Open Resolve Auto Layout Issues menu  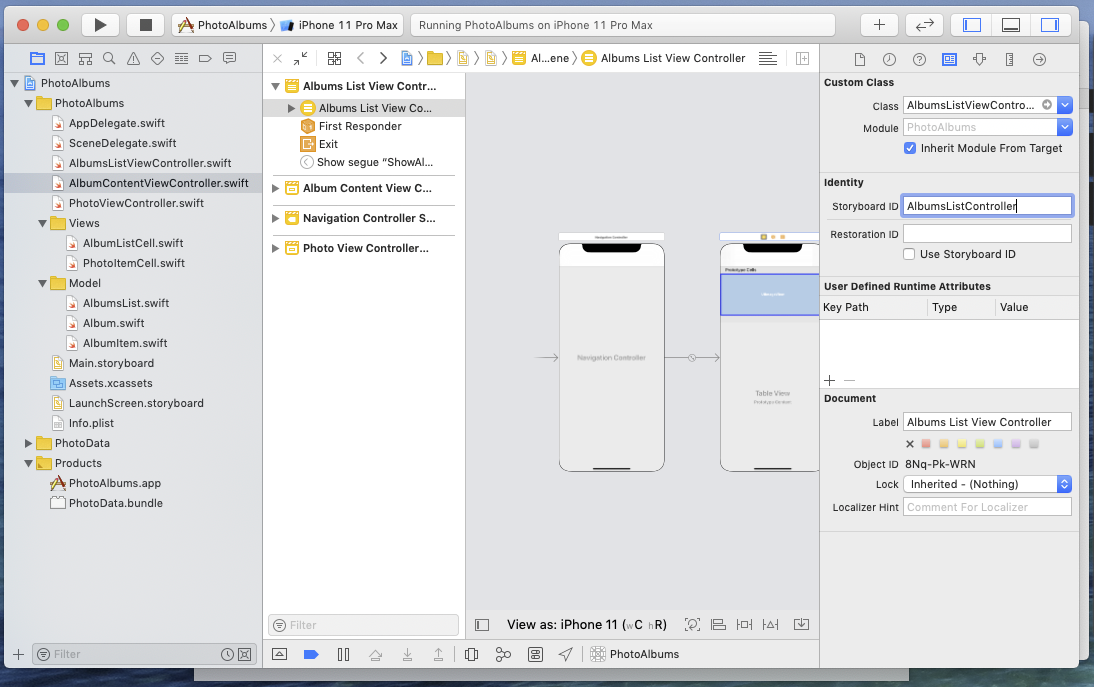[770, 625]
